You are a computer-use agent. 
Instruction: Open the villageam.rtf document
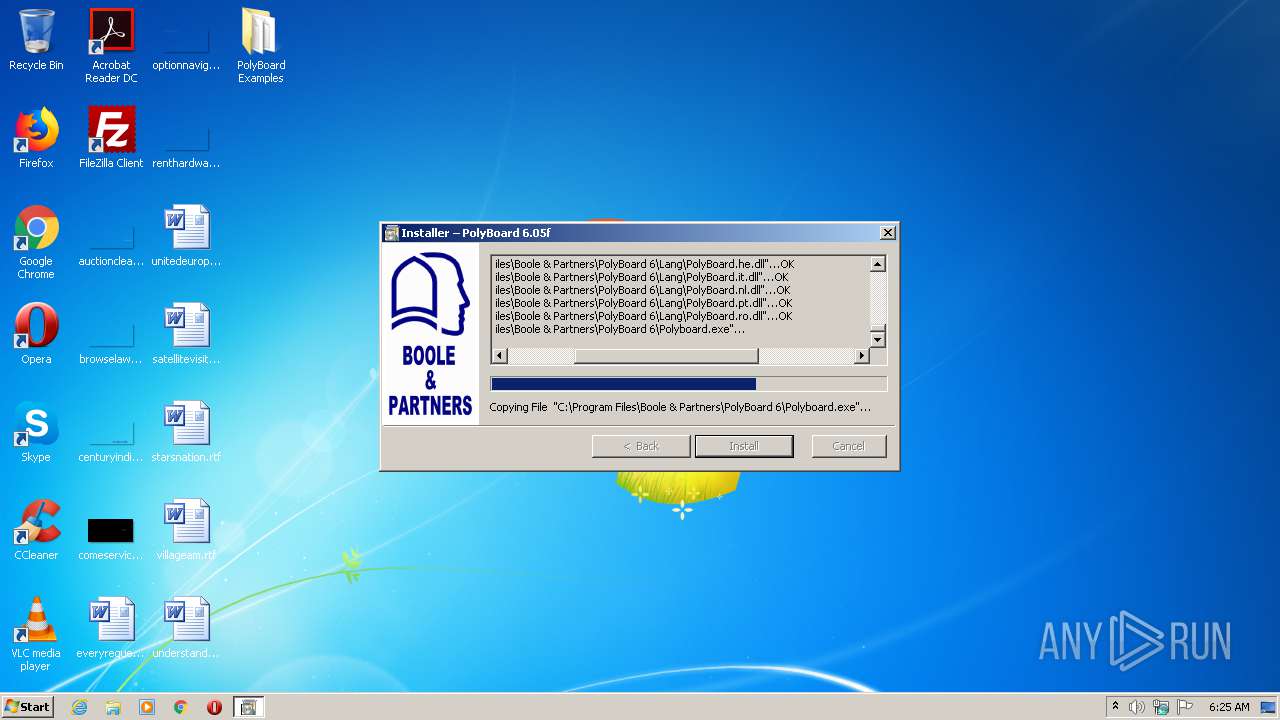[x=186, y=530]
